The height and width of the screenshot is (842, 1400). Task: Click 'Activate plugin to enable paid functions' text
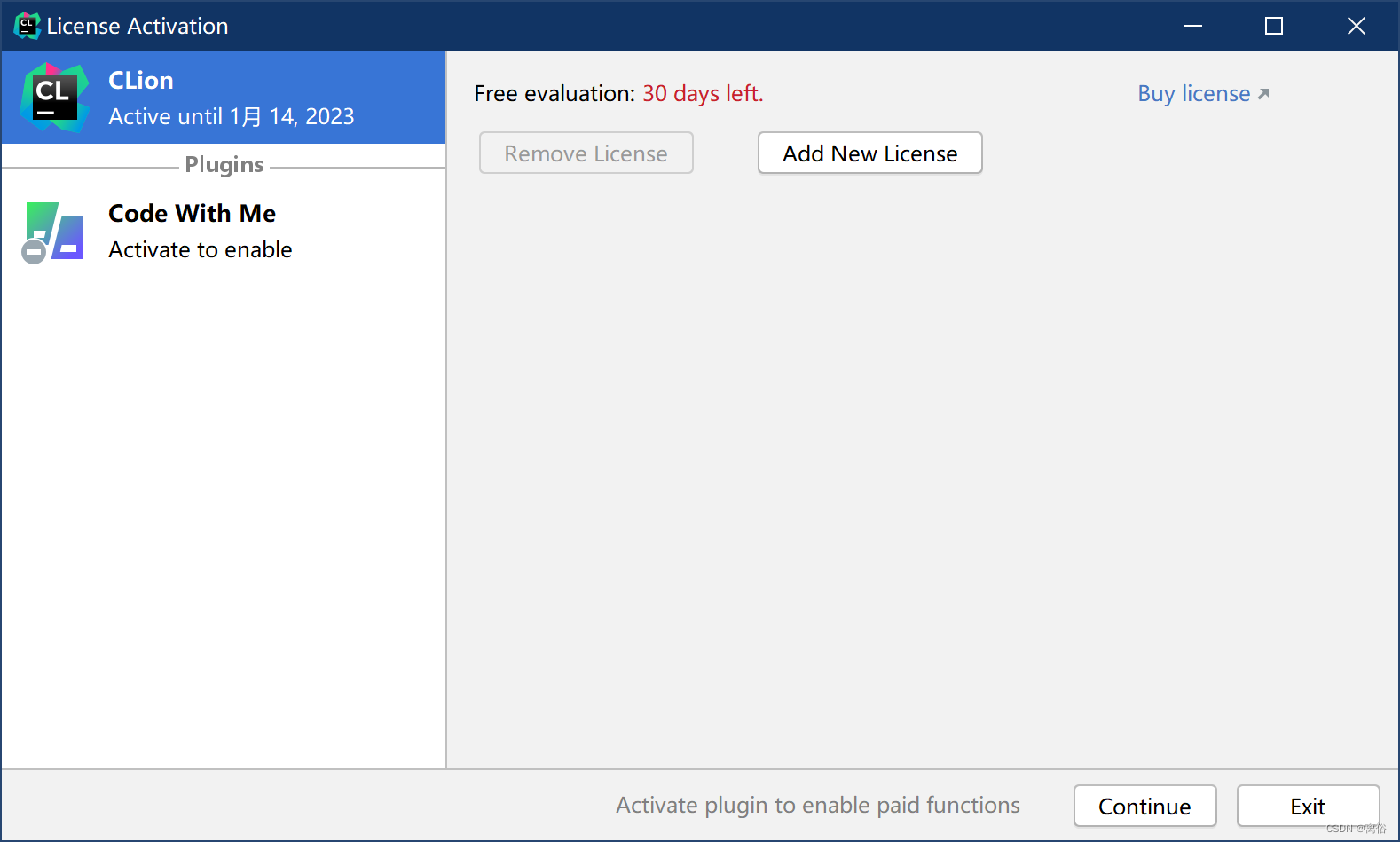[x=818, y=806]
